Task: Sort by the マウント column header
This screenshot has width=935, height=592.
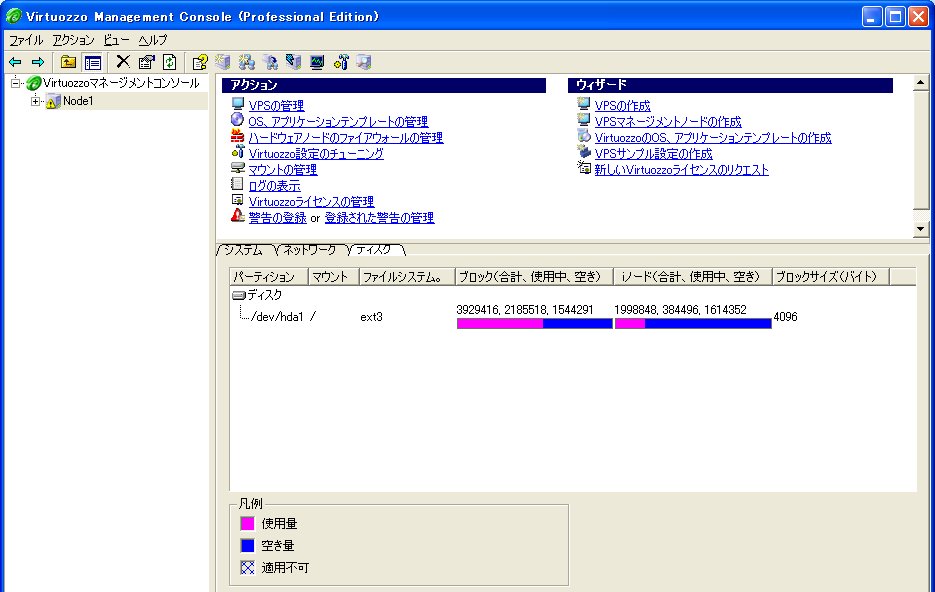Action: tap(333, 277)
